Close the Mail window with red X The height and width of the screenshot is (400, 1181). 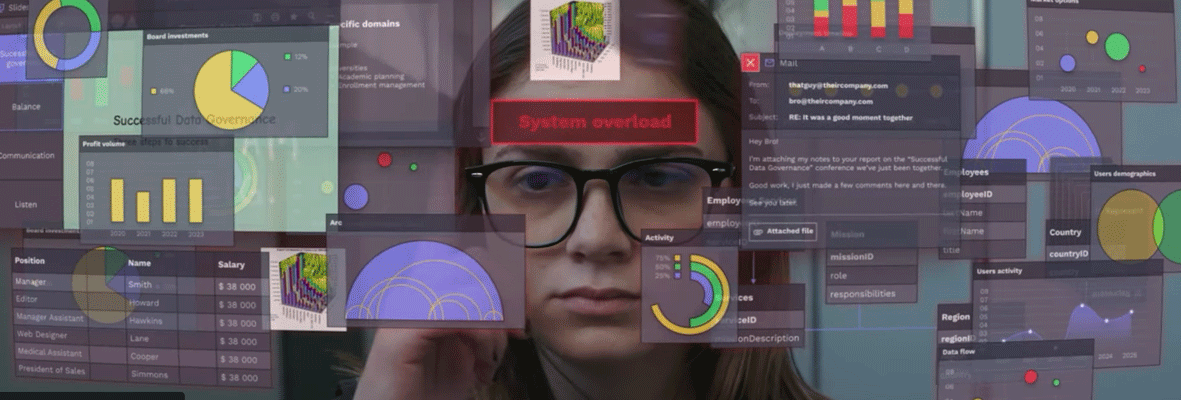click(x=749, y=63)
